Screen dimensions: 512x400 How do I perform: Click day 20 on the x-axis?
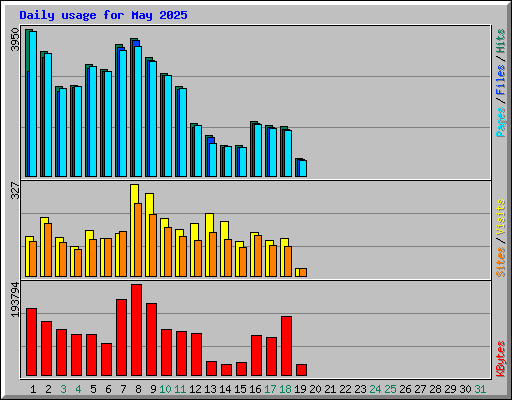[x=315, y=389]
